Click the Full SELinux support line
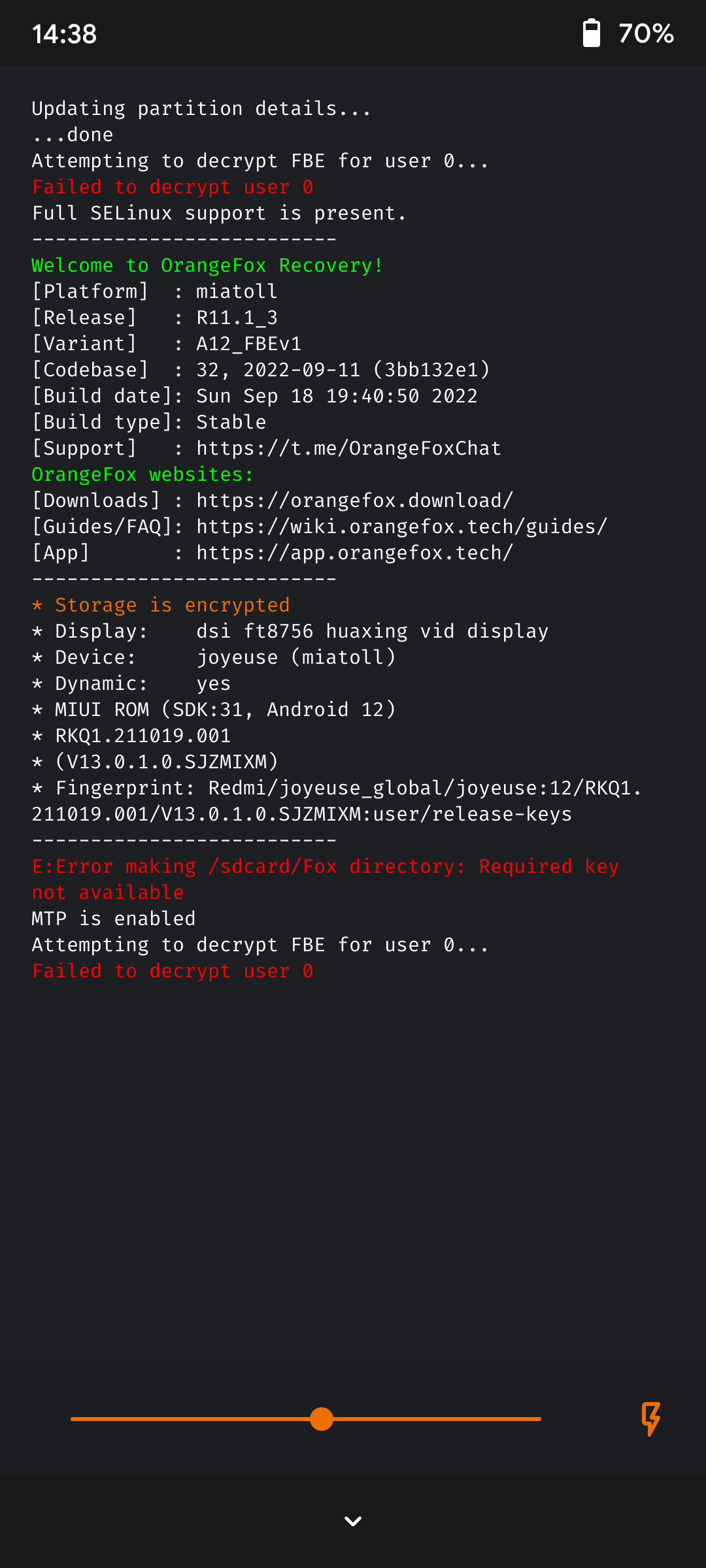 [219, 213]
